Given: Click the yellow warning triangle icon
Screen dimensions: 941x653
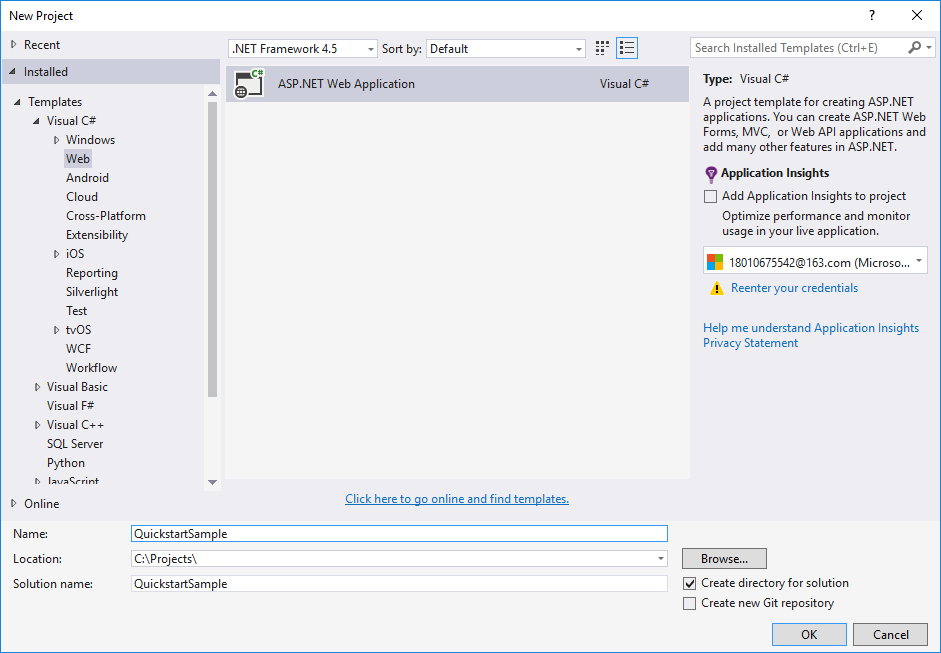Looking at the screenshot, I should click(x=716, y=288).
